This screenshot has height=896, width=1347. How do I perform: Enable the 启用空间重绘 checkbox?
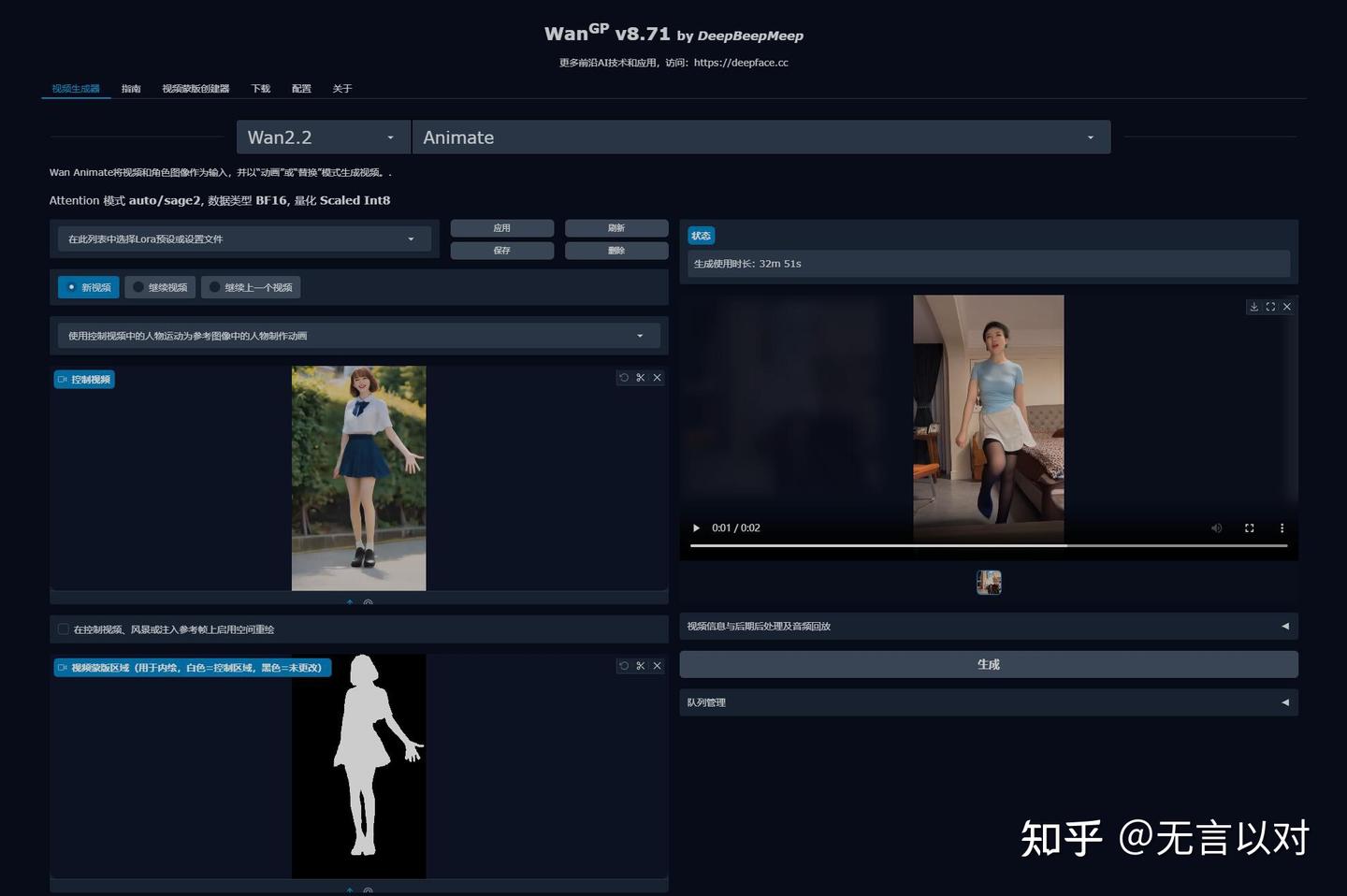coord(64,629)
